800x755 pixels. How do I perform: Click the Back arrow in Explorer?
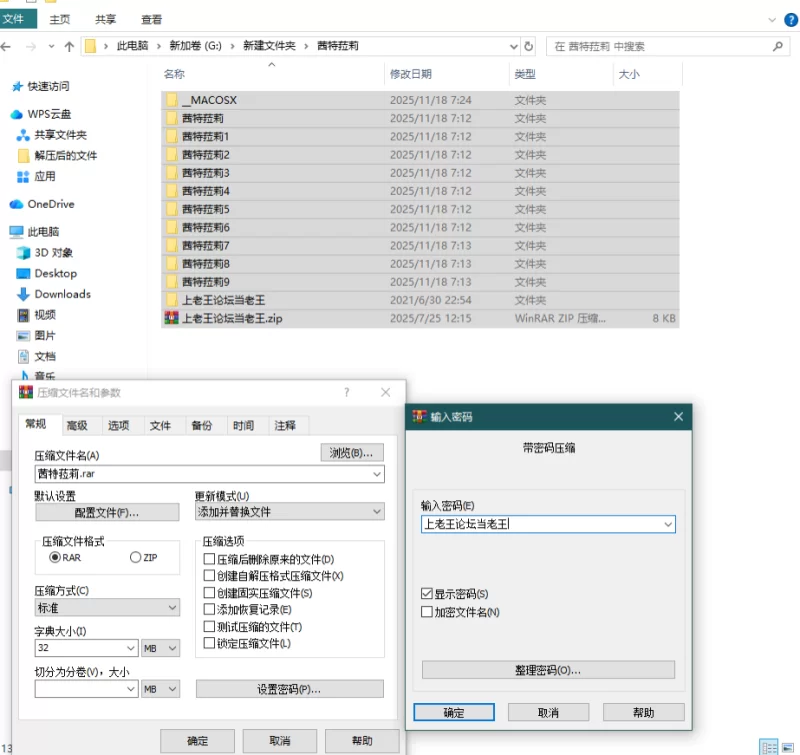point(6,47)
